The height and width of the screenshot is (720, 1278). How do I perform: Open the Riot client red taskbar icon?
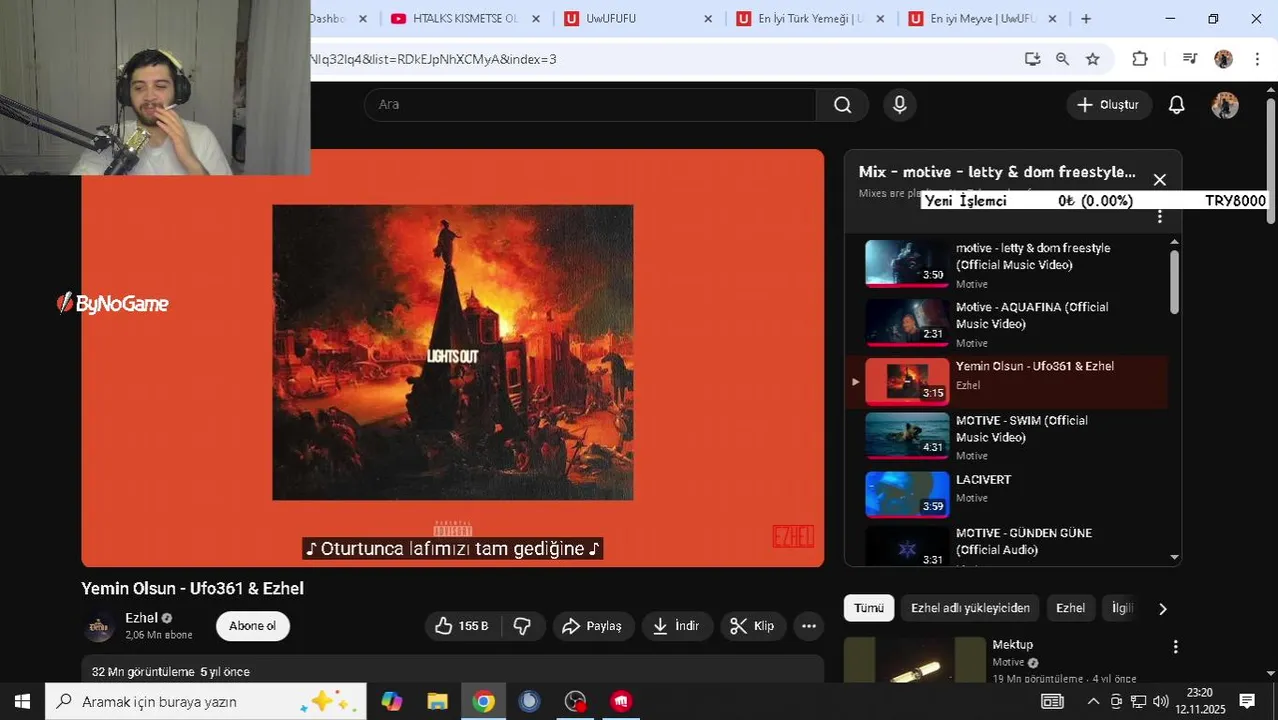coord(621,701)
